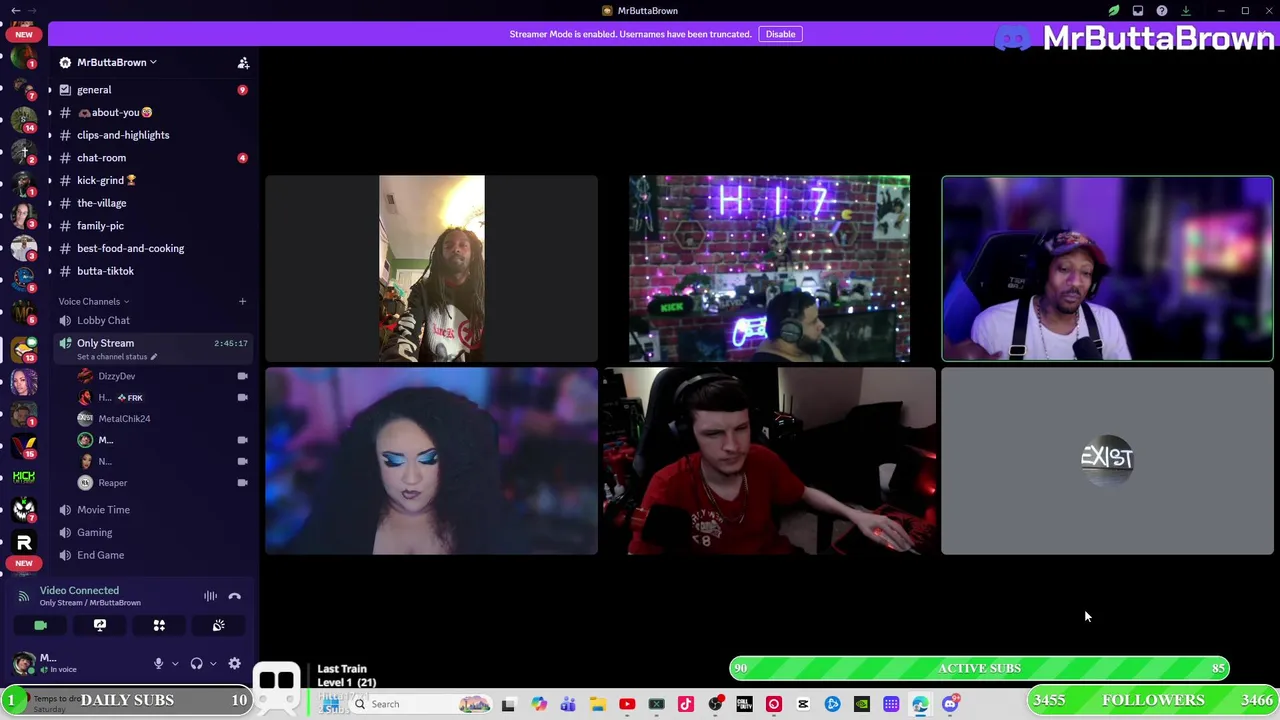Open the the-village channel
The width and height of the screenshot is (1280, 720).
tap(101, 203)
